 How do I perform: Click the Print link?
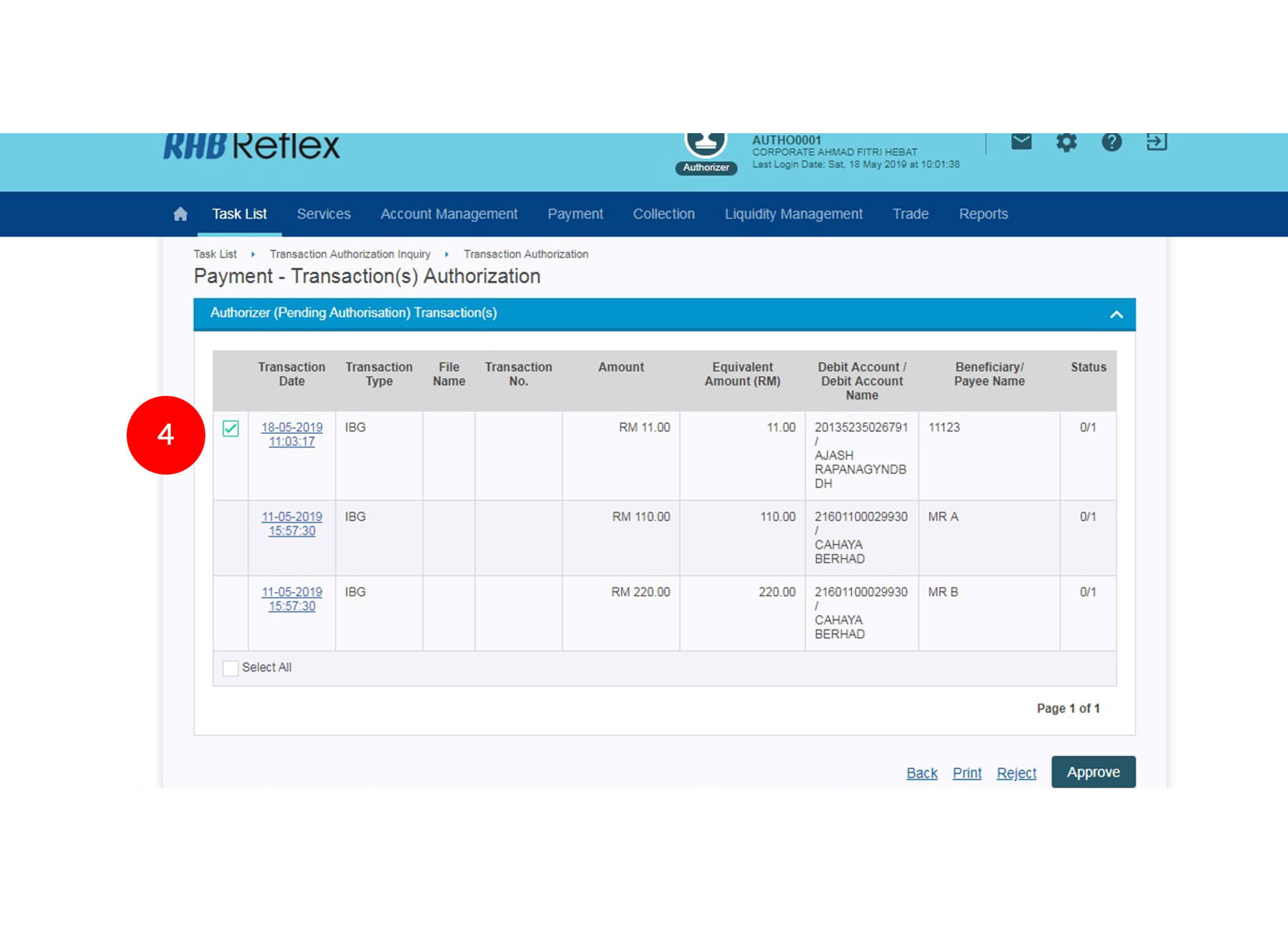coord(967,773)
